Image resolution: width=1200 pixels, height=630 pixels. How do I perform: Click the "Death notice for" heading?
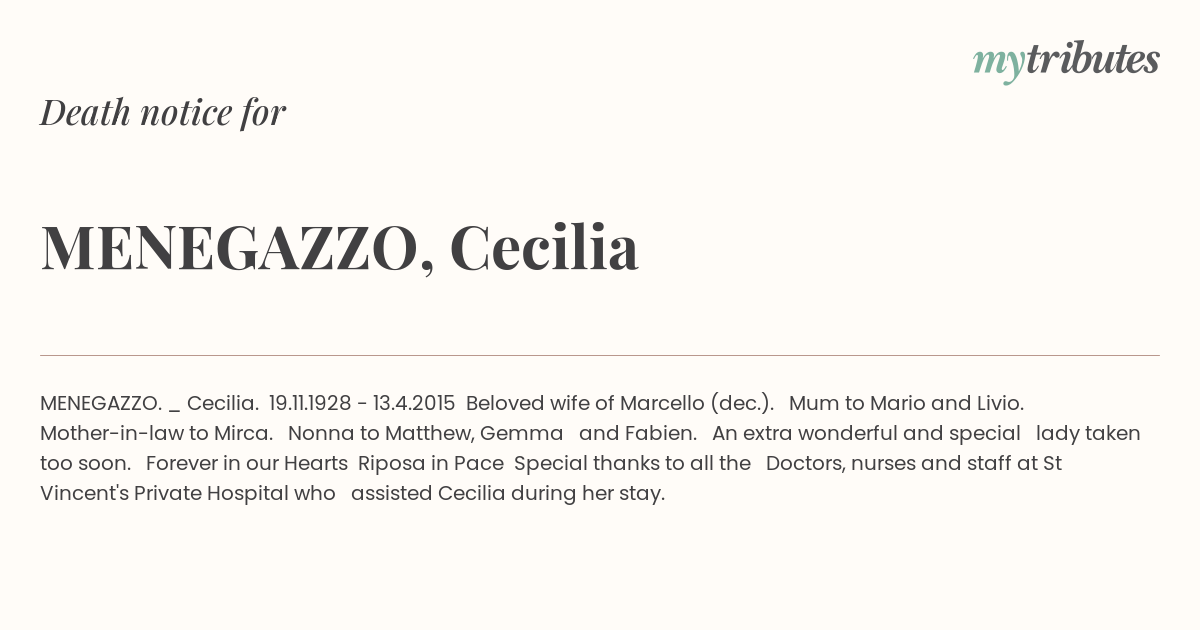(x=163, y=112)
